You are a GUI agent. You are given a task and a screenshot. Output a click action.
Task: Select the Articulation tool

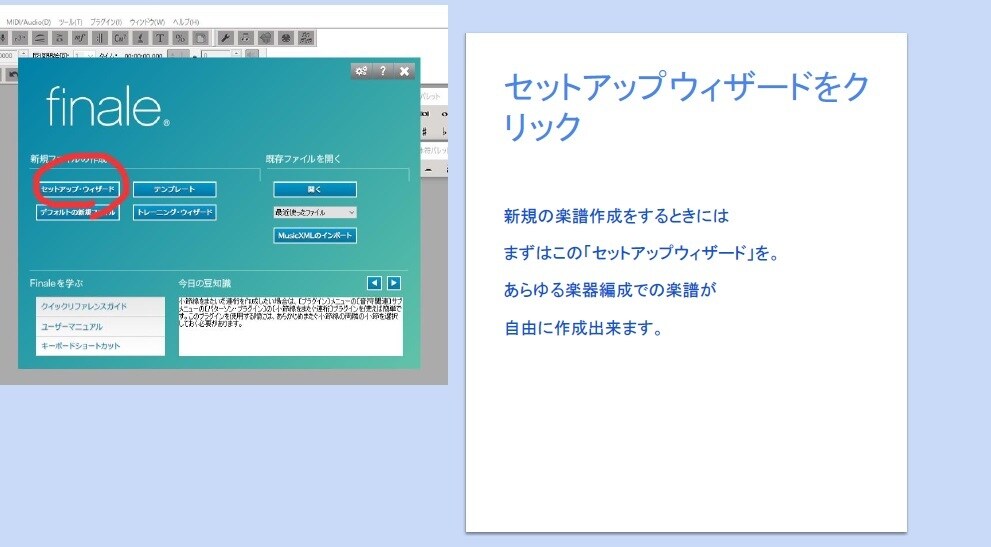[x=60, y=38]
